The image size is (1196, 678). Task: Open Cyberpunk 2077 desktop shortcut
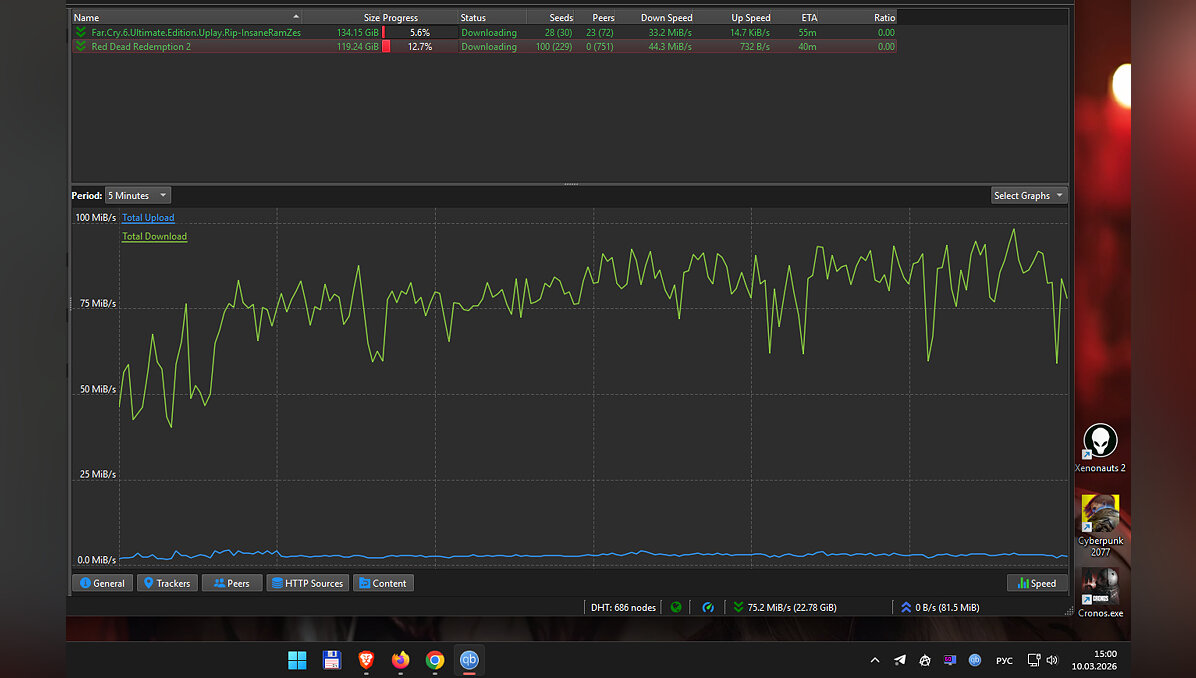point(1100,525)
